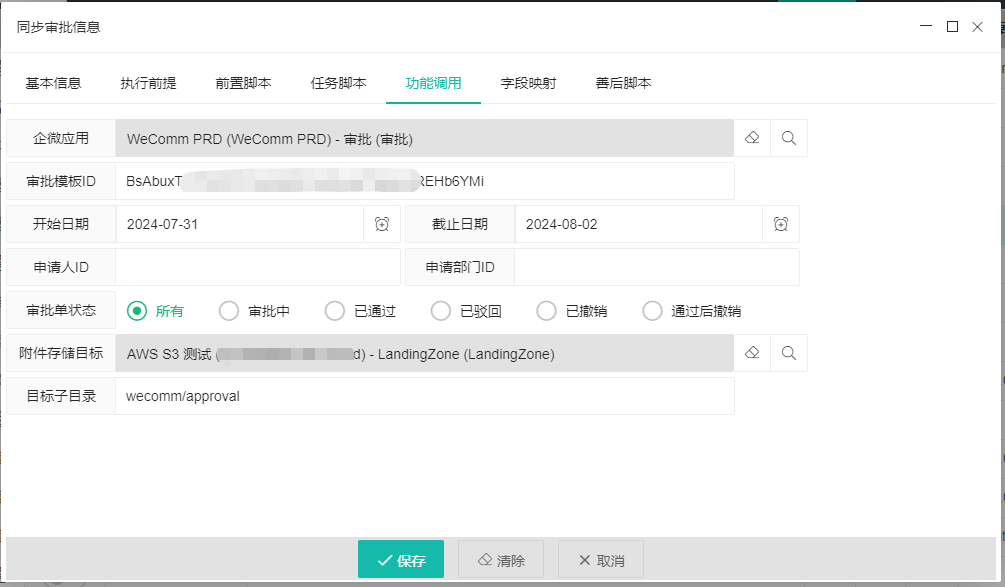Click the 截止日期 field showing 2024-08-02
The height and width of the screenshot is (587, 1005).
click(x=638, y=224)
